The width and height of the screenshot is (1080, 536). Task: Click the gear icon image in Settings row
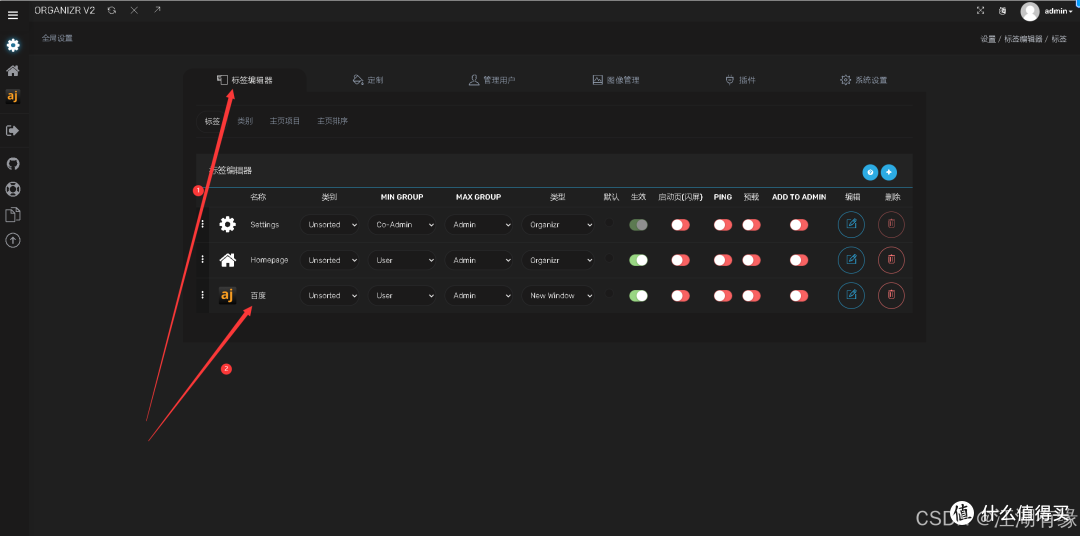[x=227, y=224]
